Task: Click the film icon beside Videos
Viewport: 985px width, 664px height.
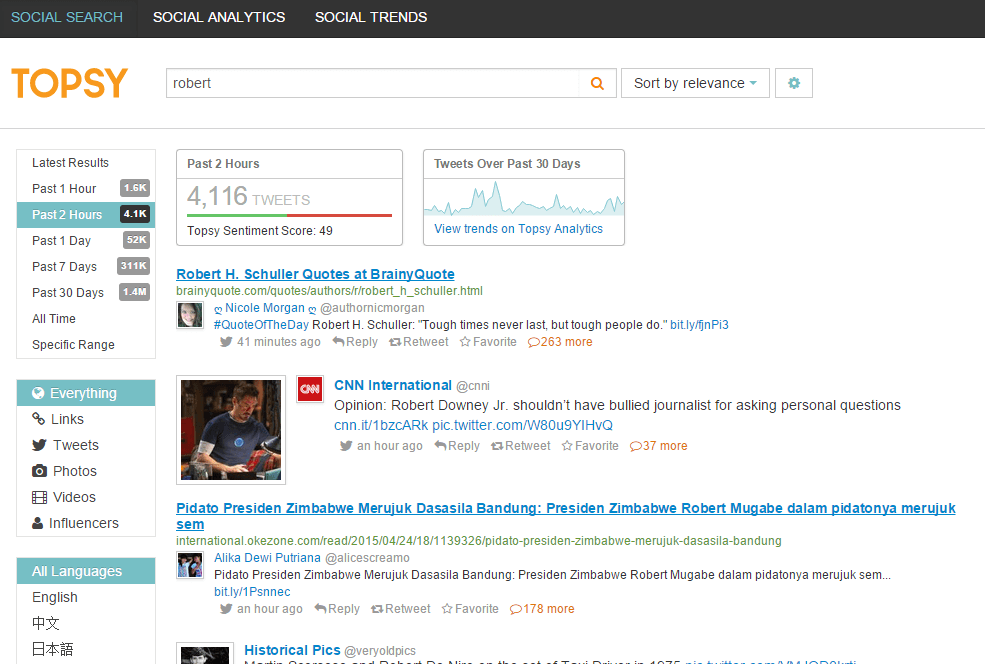Action: [x=39, y=498]
